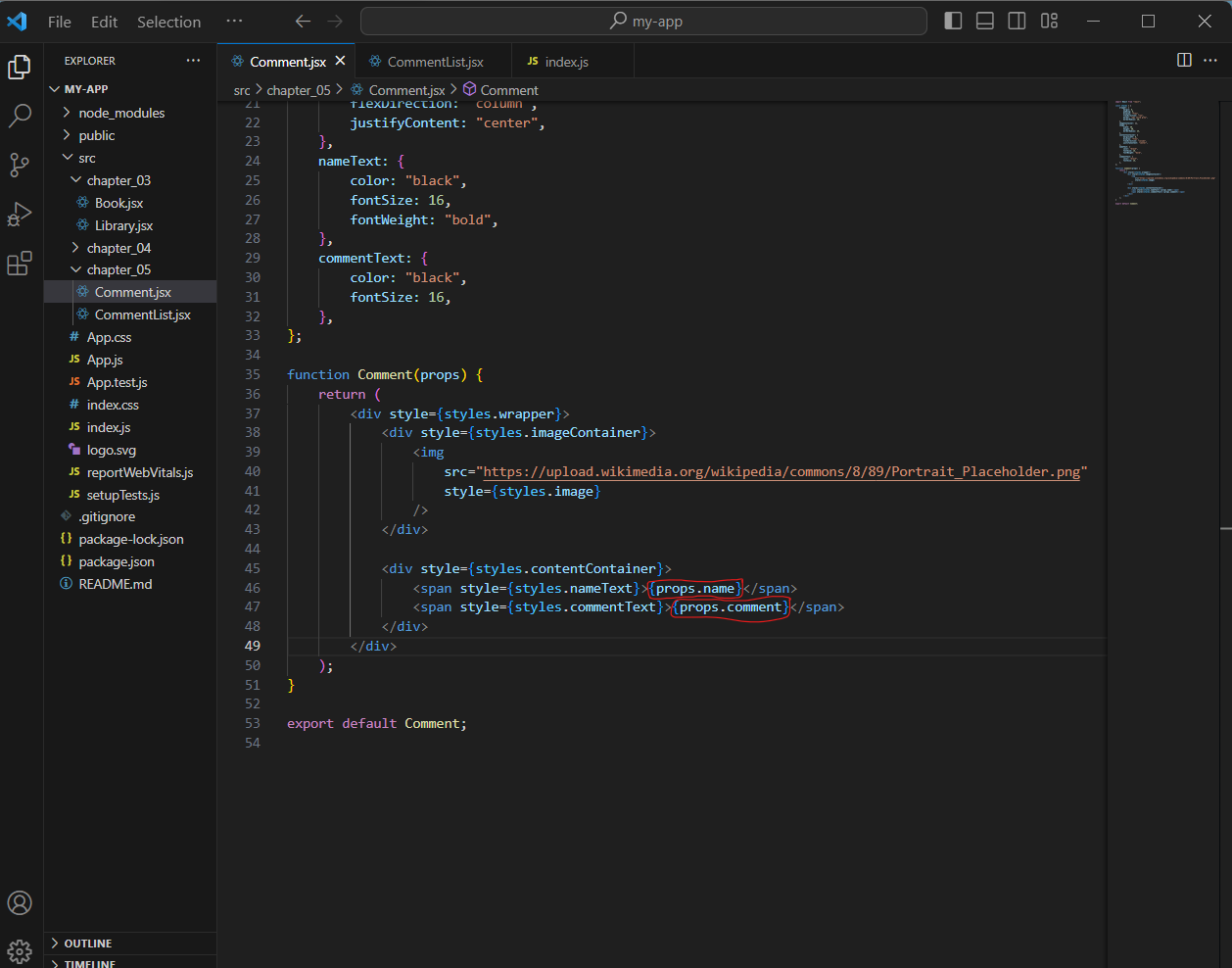The height and width of the screenshot is (968, 1232).
Task: Open the Manage gear settings
Action: pos(20,950)
